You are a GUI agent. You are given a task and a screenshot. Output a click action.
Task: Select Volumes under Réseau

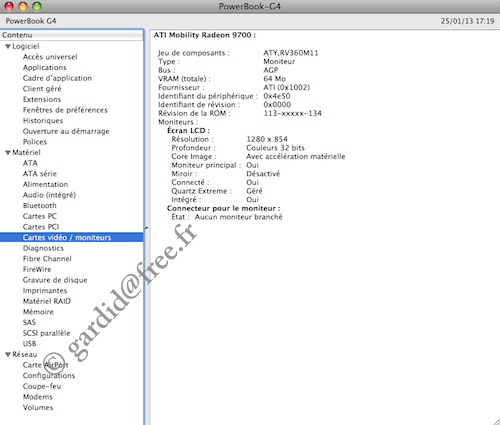tap(38, 408)
